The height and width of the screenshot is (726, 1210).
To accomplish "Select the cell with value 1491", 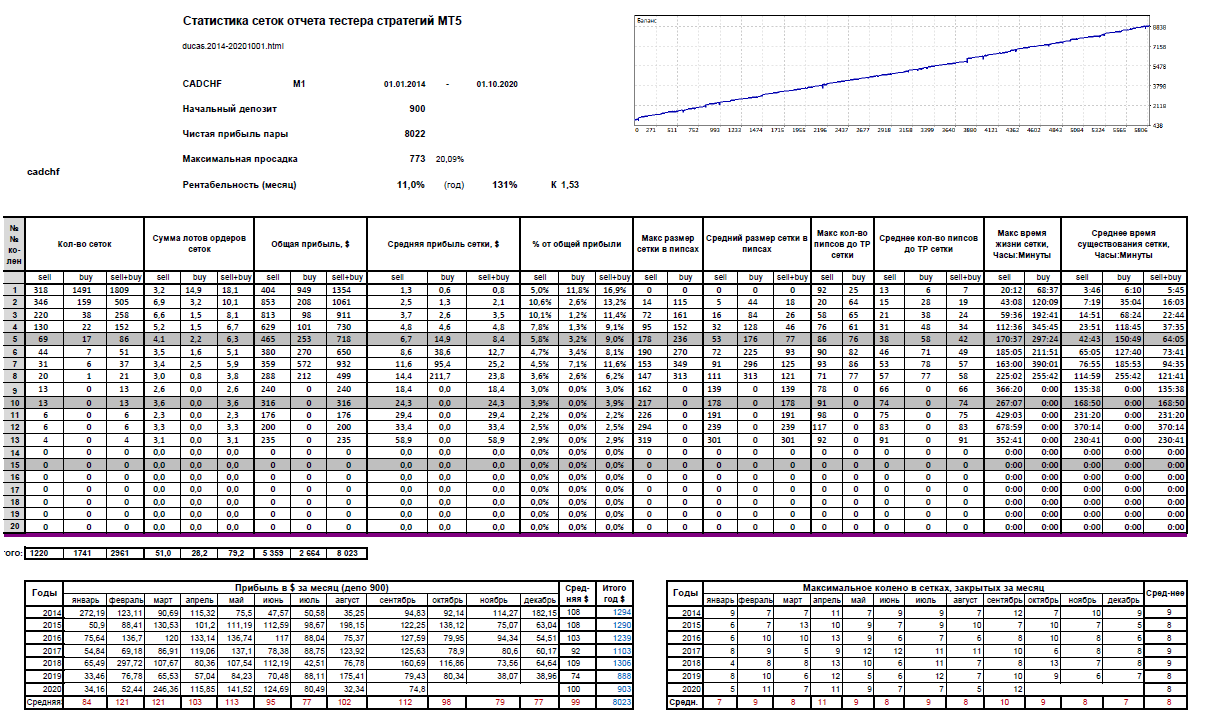I will pyautogui.click(x=84, y=290).
